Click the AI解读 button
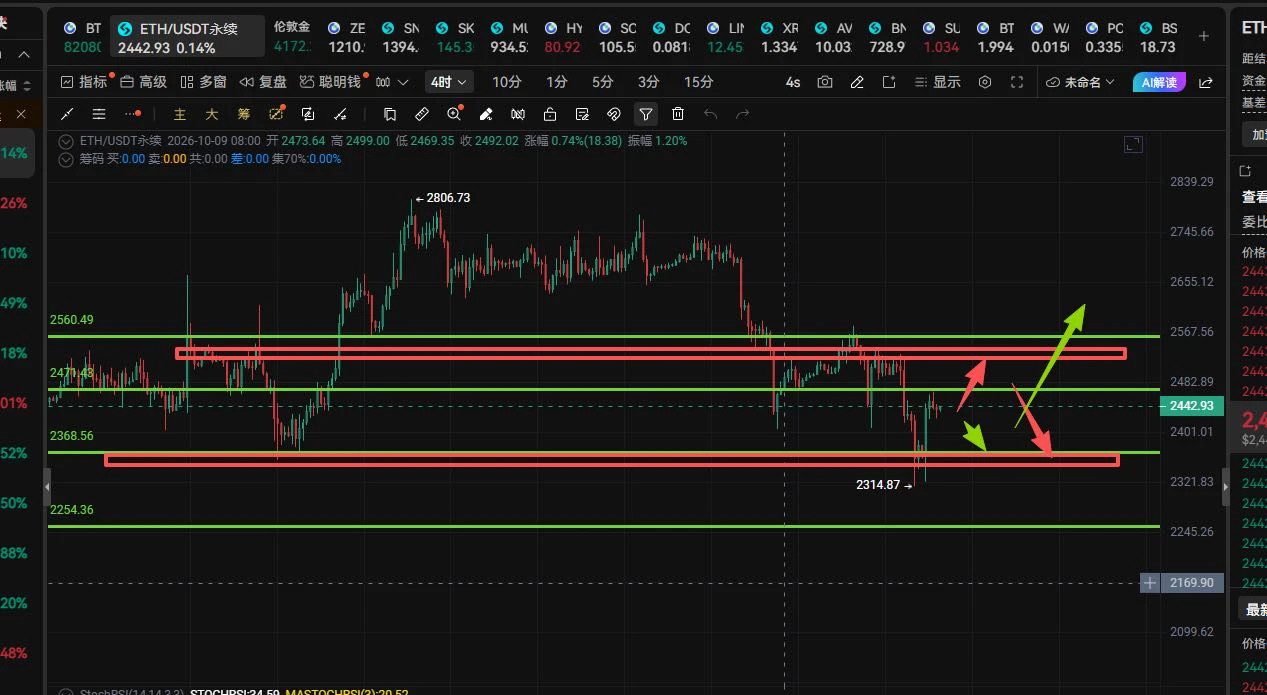Viewport: 1267px width, 695px height. pyautogui.click(x=1160, y=82)
